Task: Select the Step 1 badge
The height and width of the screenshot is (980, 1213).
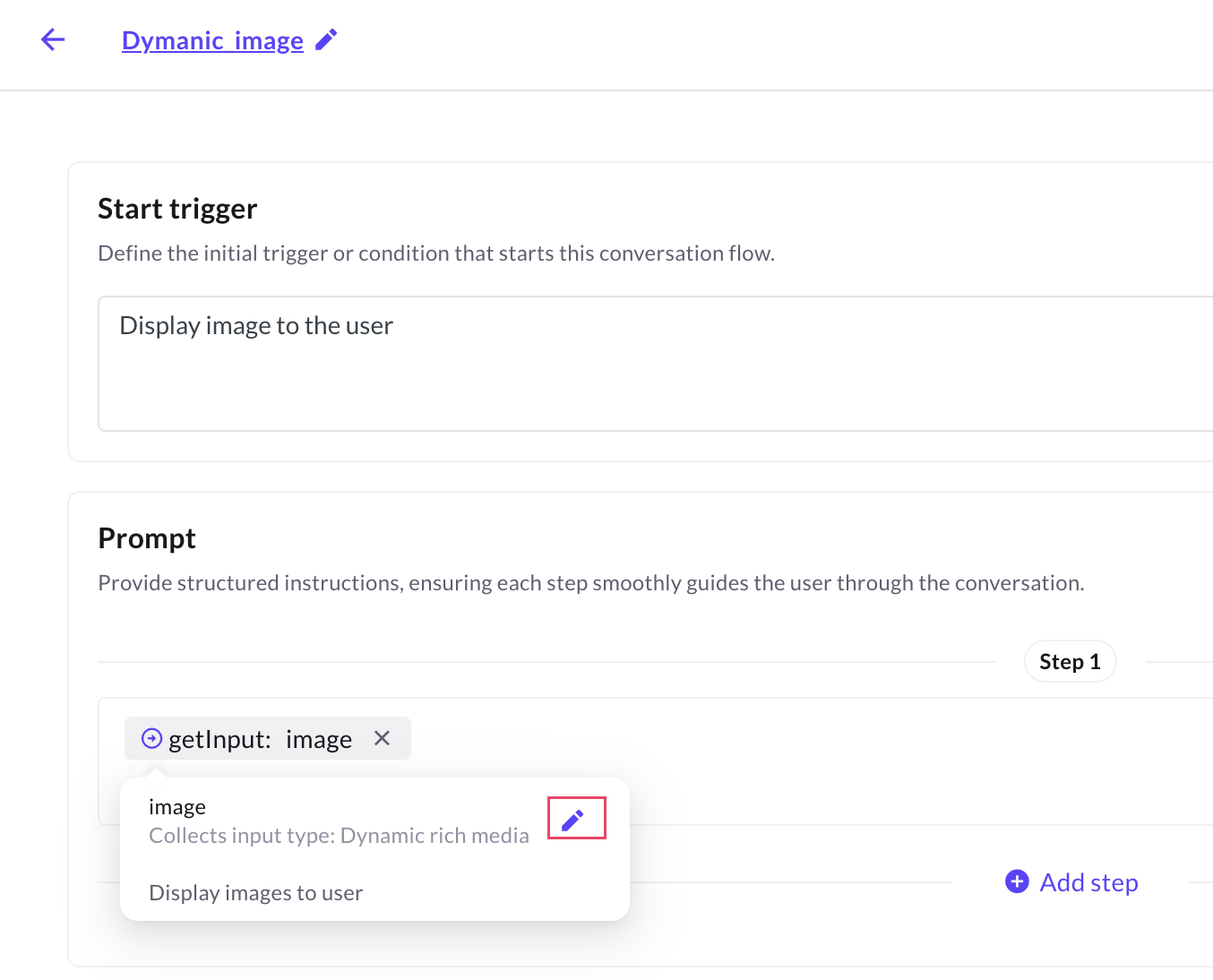Action: (1069, 662)
